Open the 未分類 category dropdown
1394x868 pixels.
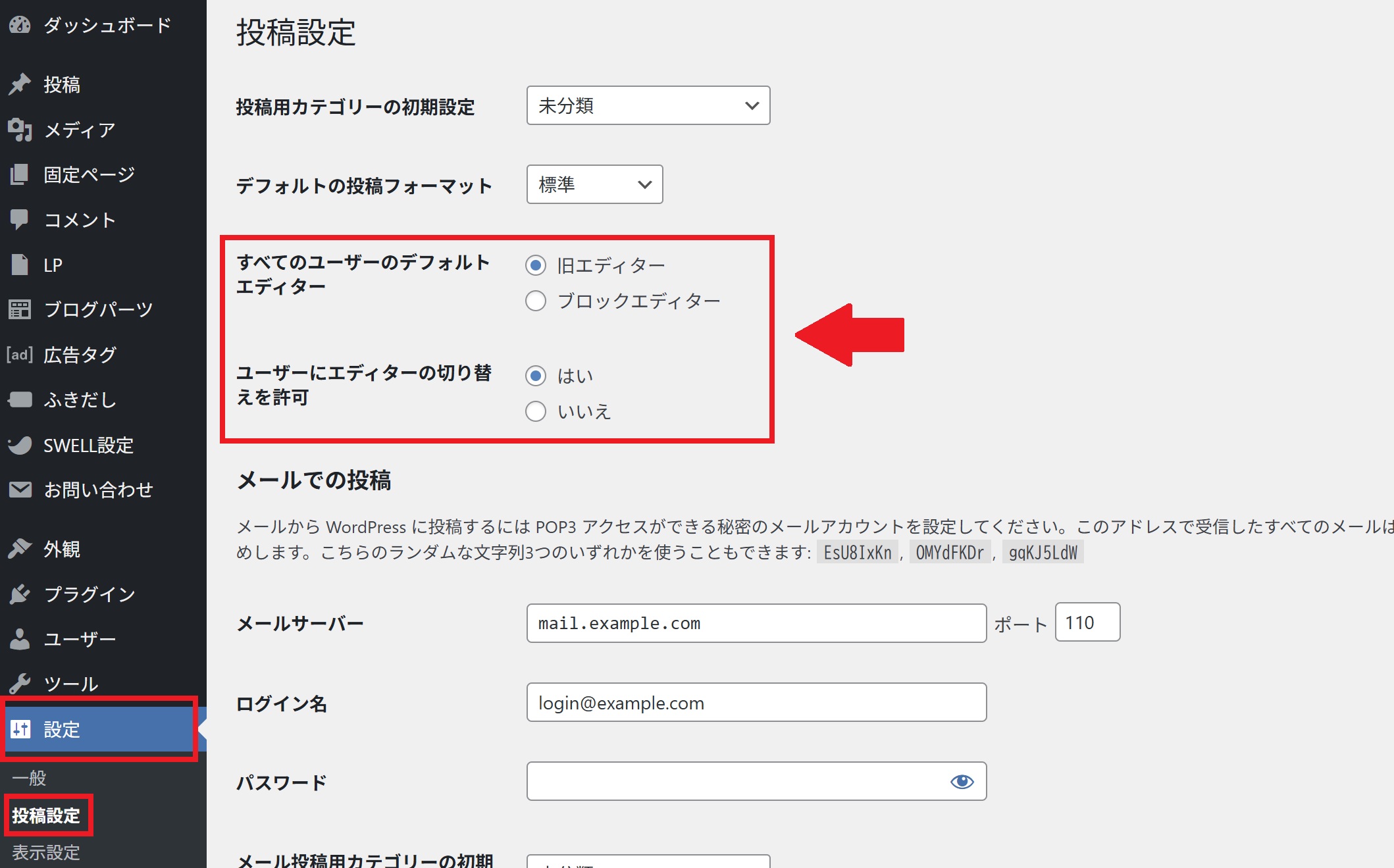coord(648,105)
